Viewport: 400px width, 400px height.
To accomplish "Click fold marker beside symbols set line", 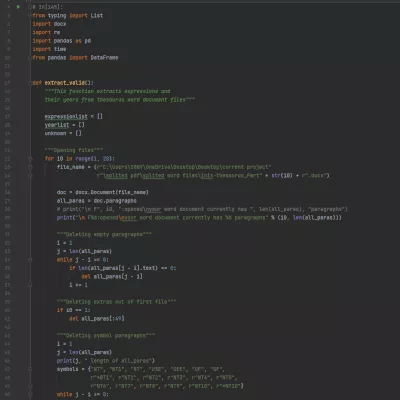I will click(30, 369).
